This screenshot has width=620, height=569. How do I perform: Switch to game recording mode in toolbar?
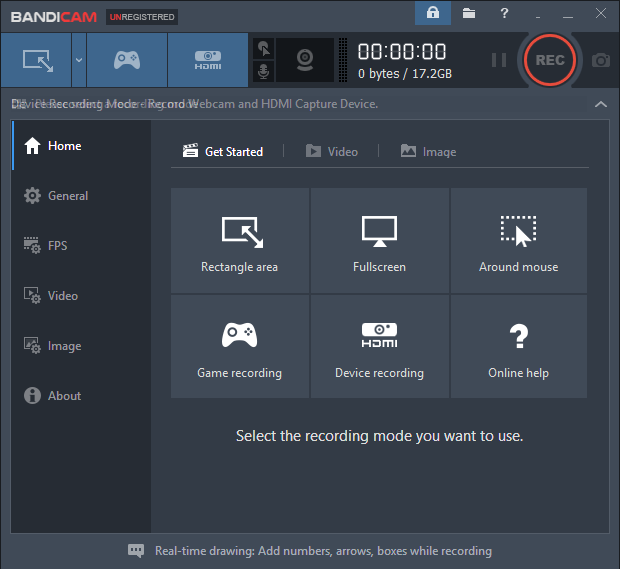[127, 60]
